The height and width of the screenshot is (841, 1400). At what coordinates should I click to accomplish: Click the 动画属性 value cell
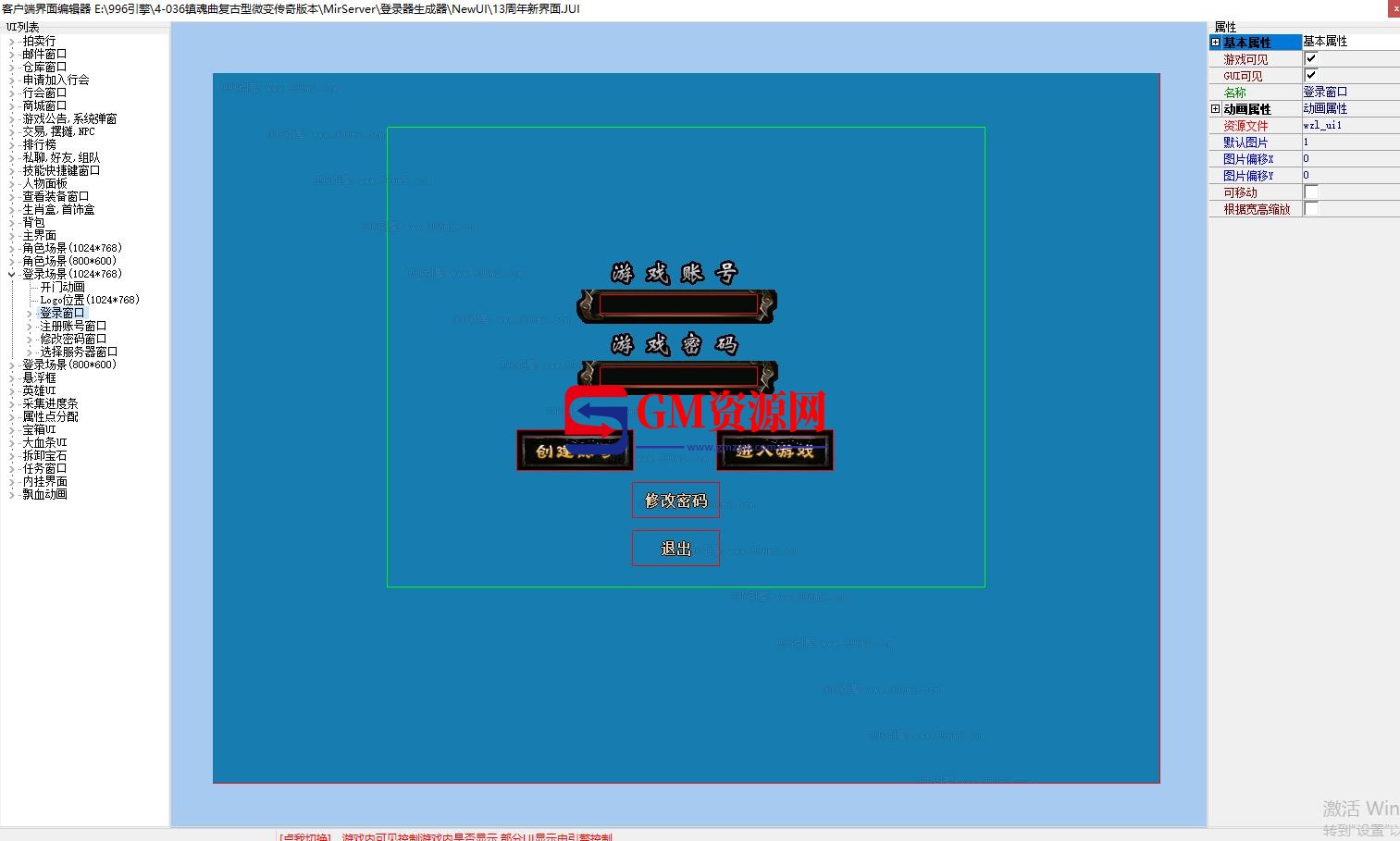pyautogui.click(x=1350, y=108)
